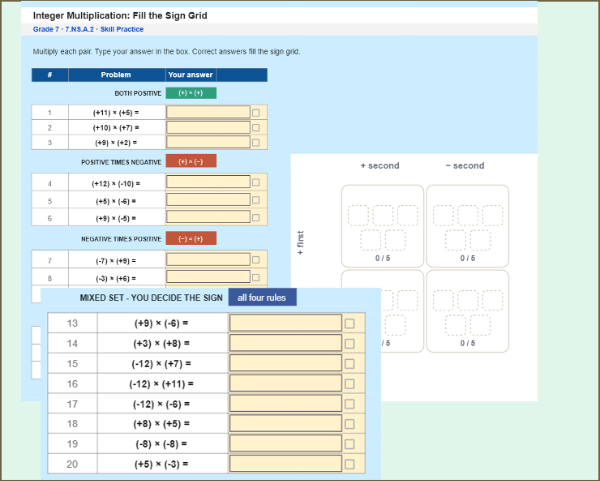The height and width of the screenshot is (481, 600).
Task: Click the 'POSITIVE TIMES NEGATIVE' section label
Action: pos(121,162)
